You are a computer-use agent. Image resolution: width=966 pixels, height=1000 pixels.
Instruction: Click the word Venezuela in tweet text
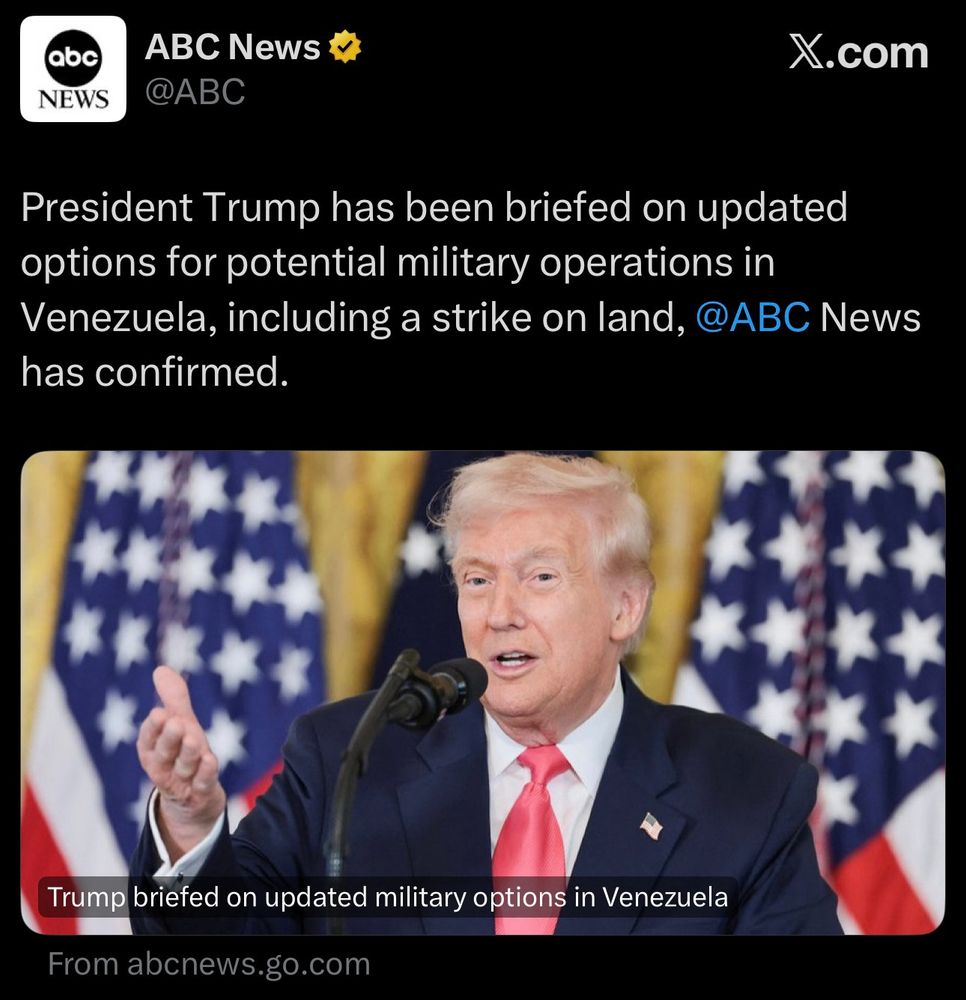coord(115,317)
